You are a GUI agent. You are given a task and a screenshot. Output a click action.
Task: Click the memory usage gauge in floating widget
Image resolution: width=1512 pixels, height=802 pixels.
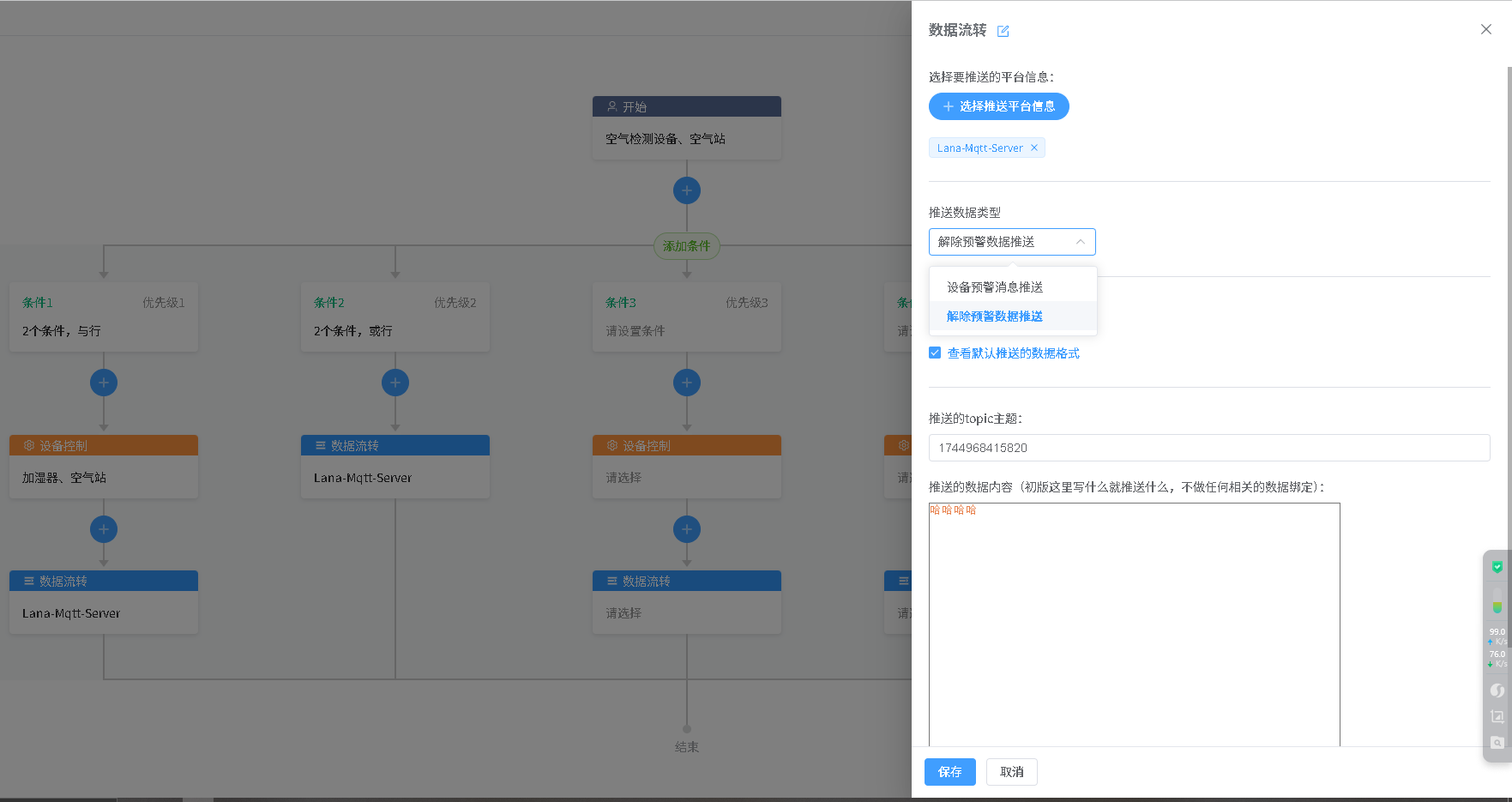pyautogui.click(x=1497, y=600)
